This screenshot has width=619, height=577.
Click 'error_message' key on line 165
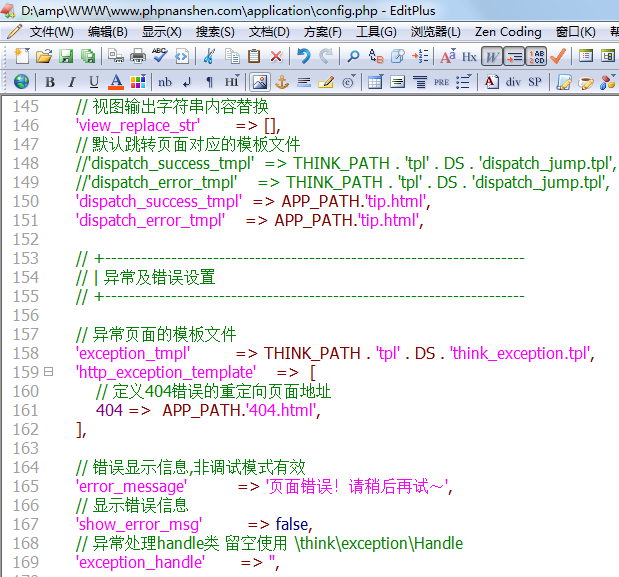[x=131, y=487]
